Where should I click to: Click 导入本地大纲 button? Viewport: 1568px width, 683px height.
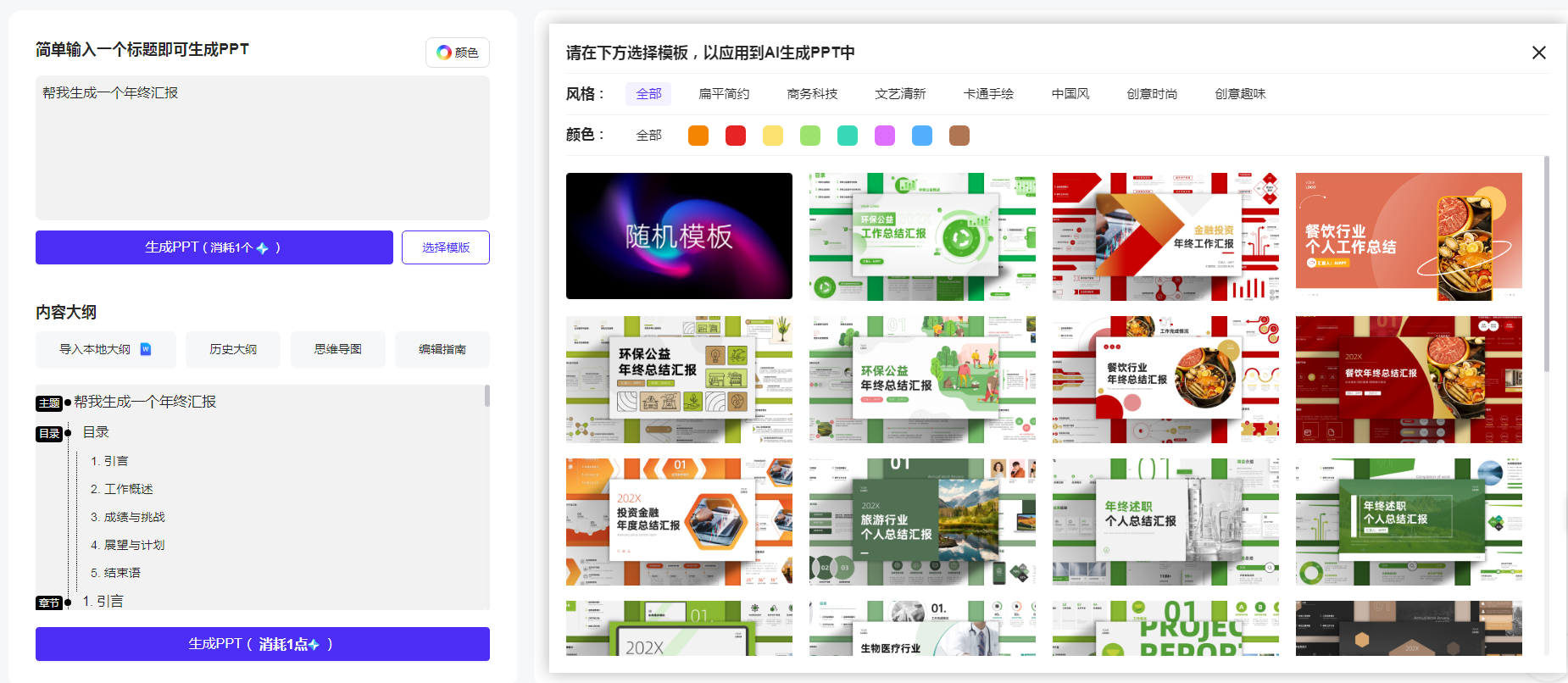pos(106,349)
